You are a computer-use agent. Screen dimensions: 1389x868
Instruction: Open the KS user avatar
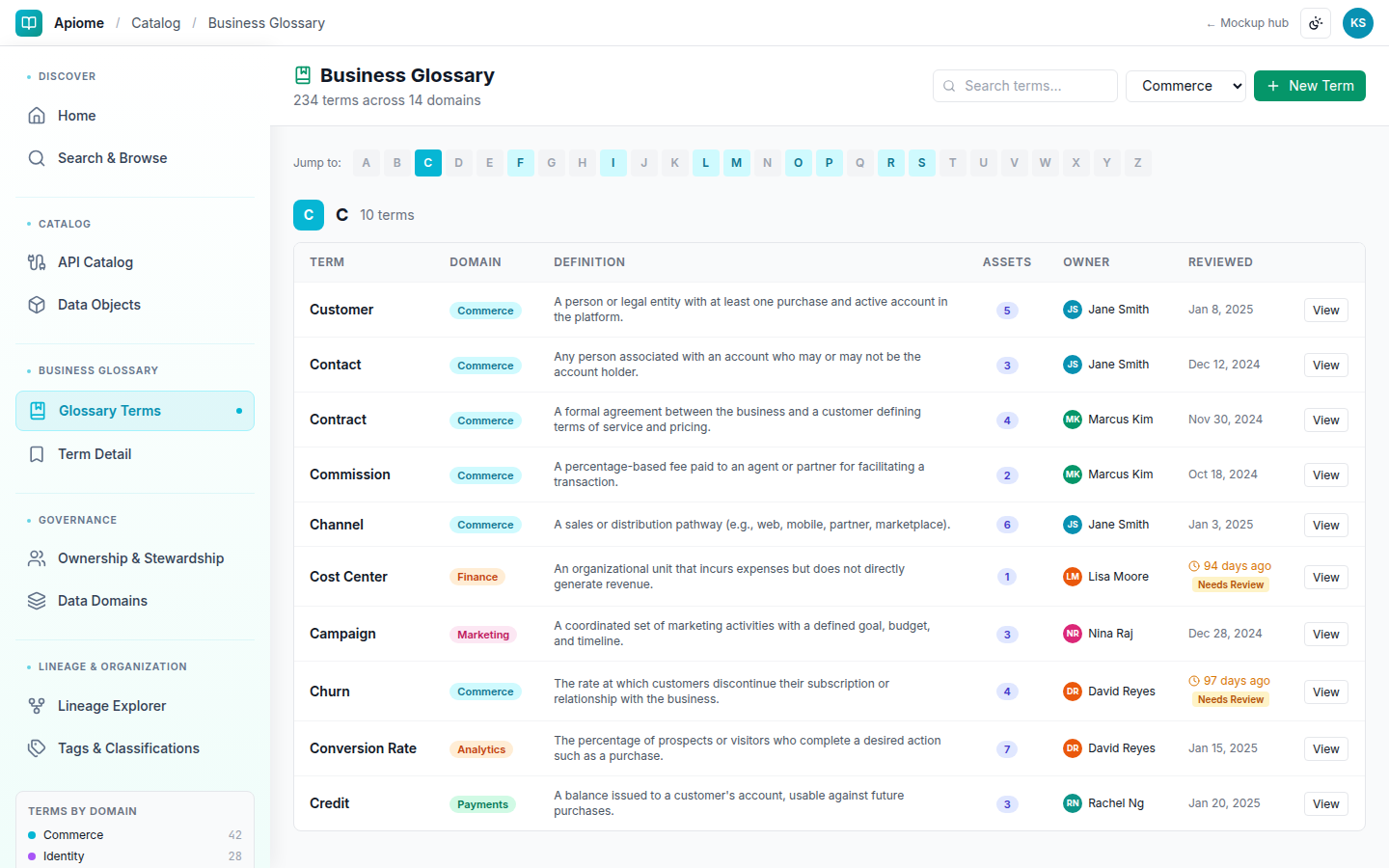pos(1358,23)
